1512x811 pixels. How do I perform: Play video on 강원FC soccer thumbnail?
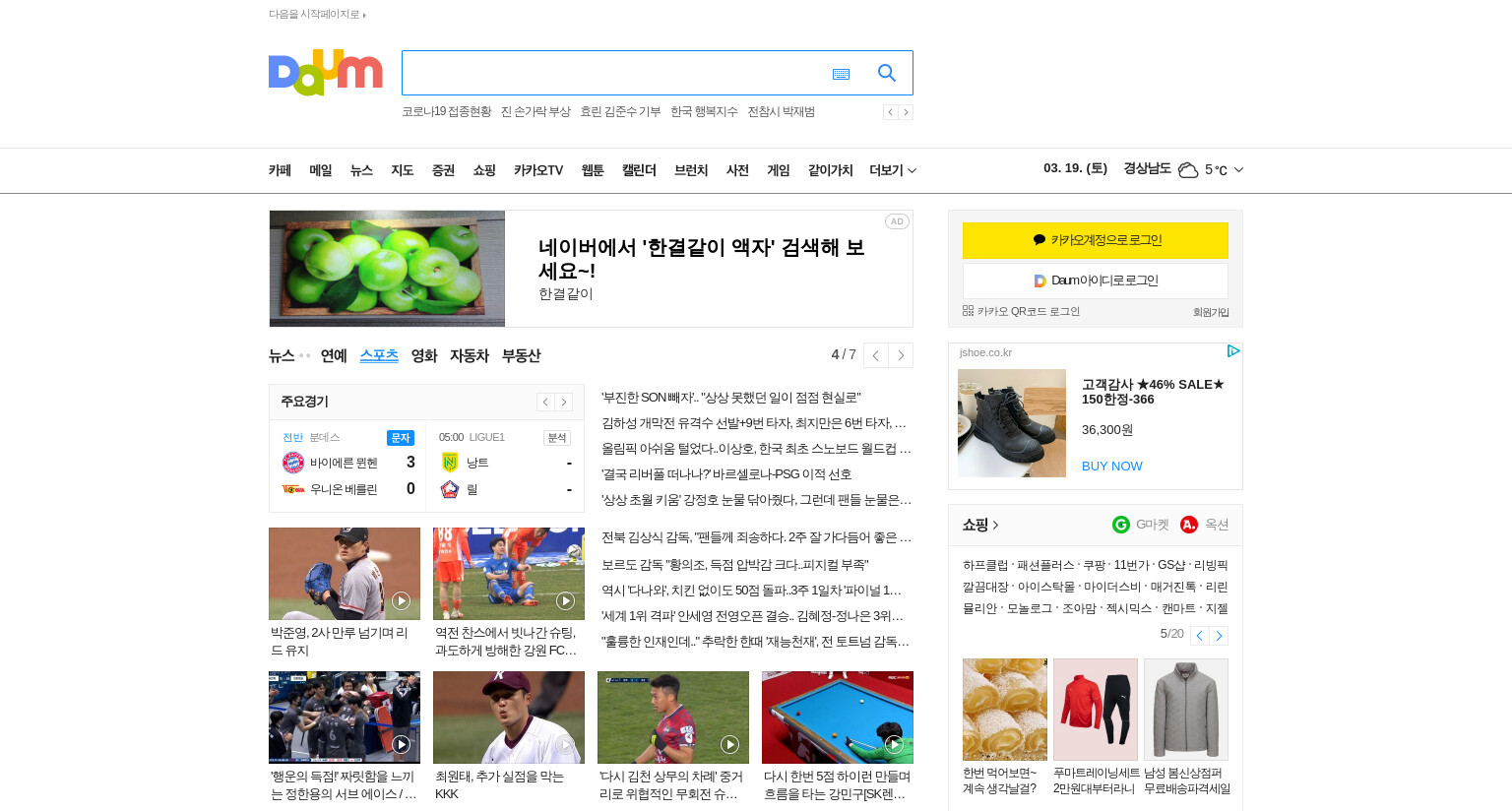(x=565, y=600)
